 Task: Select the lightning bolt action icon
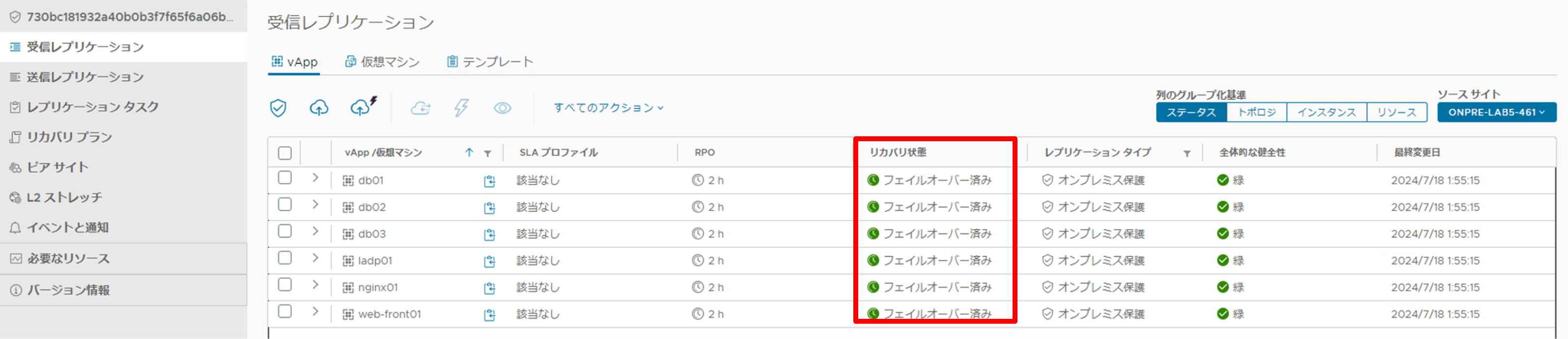point(462,108)
